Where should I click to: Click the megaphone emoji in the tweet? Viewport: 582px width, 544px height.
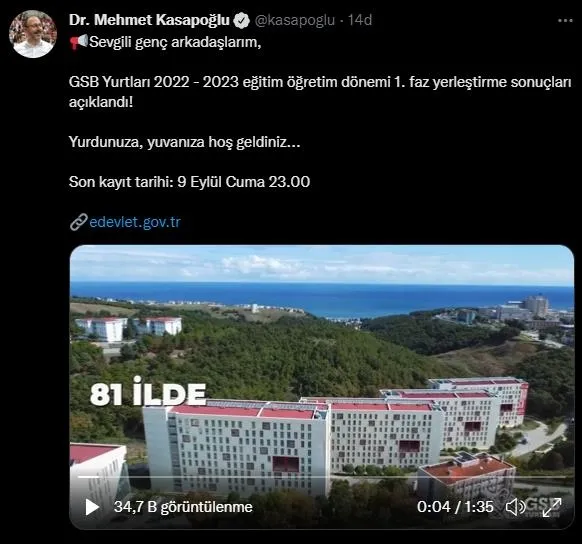(78, 42)
